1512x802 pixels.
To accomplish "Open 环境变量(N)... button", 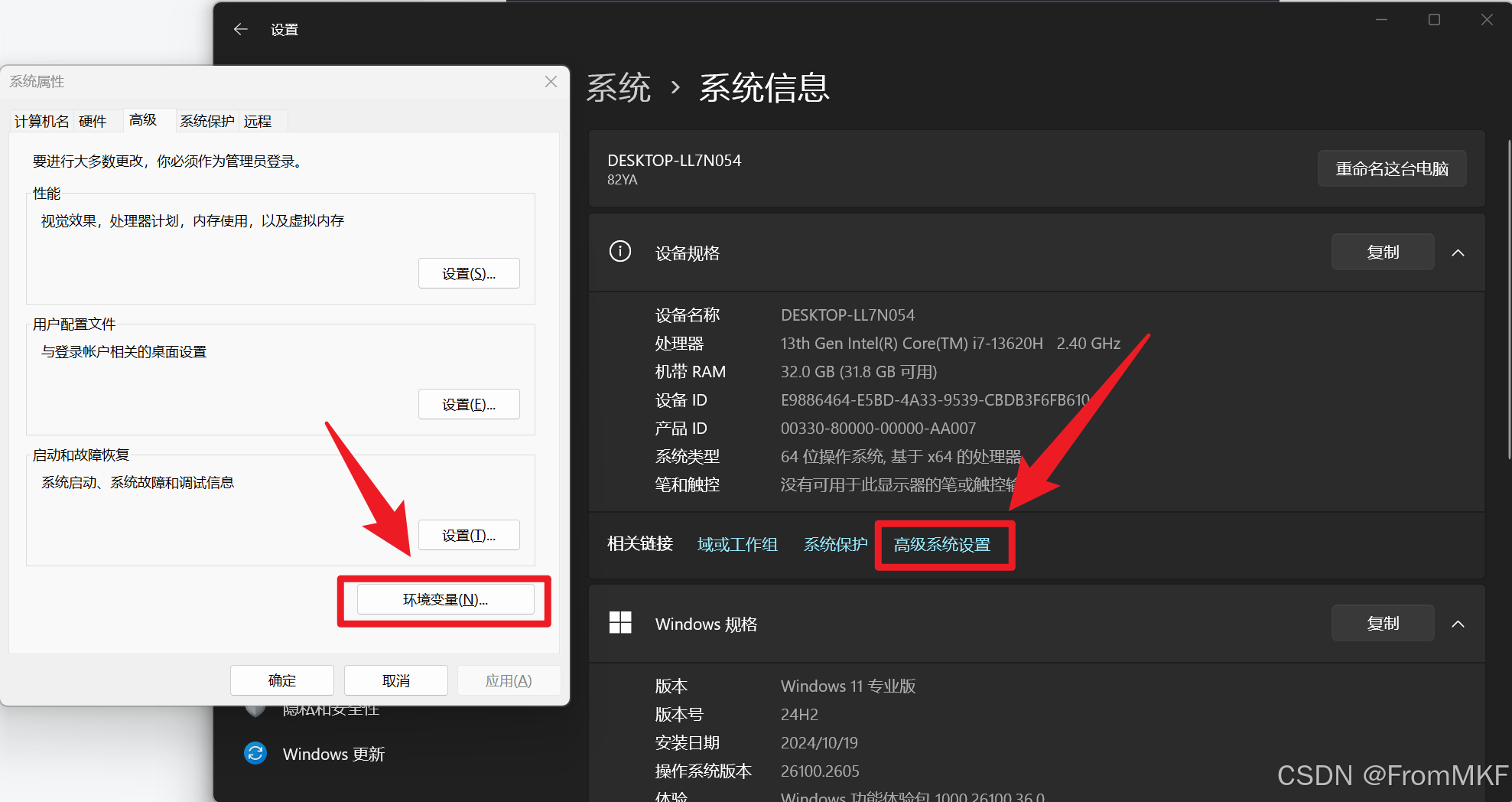I will click(445, 599).
